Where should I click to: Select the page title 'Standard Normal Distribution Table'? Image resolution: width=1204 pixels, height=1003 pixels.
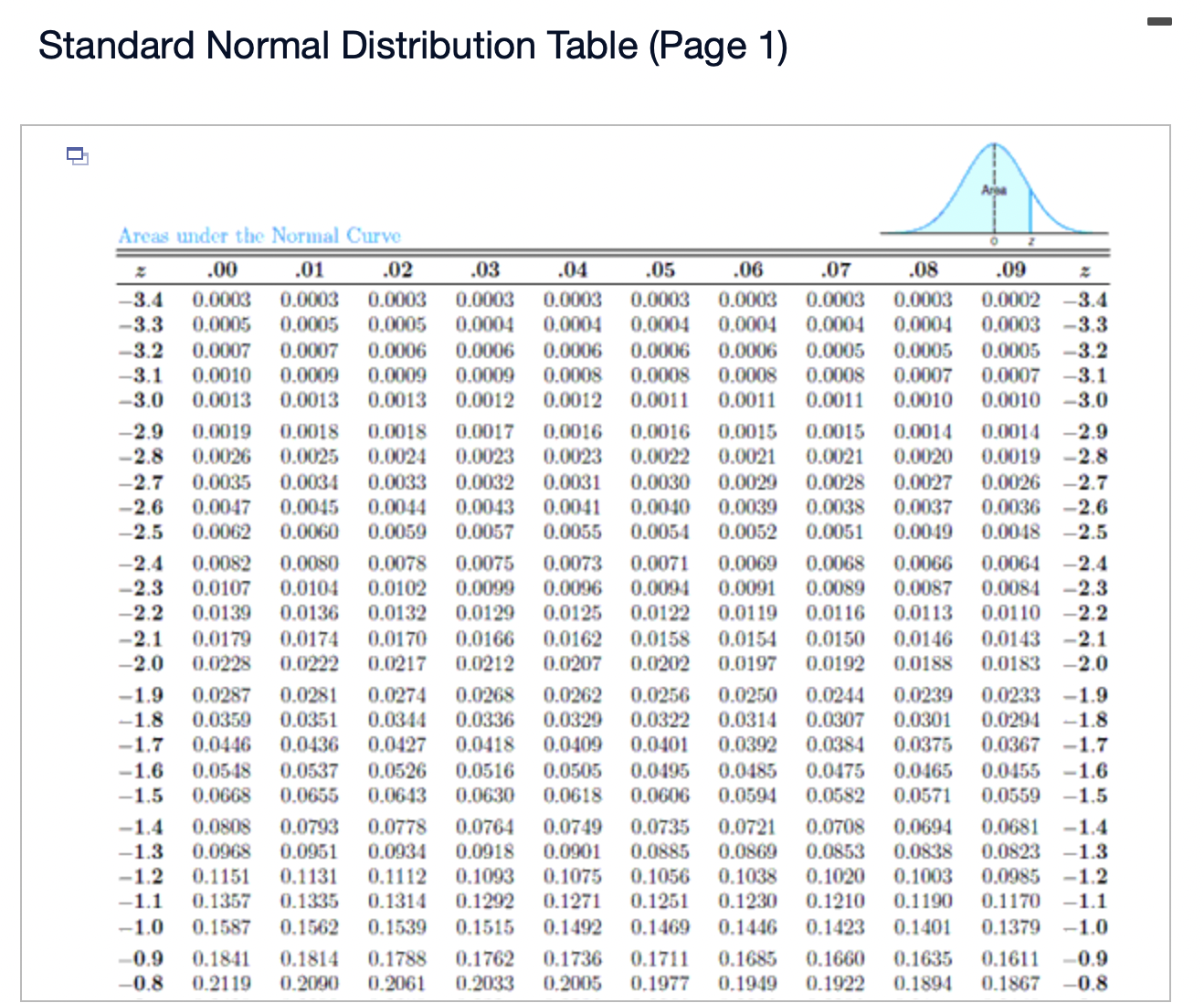tap(413, 46)
